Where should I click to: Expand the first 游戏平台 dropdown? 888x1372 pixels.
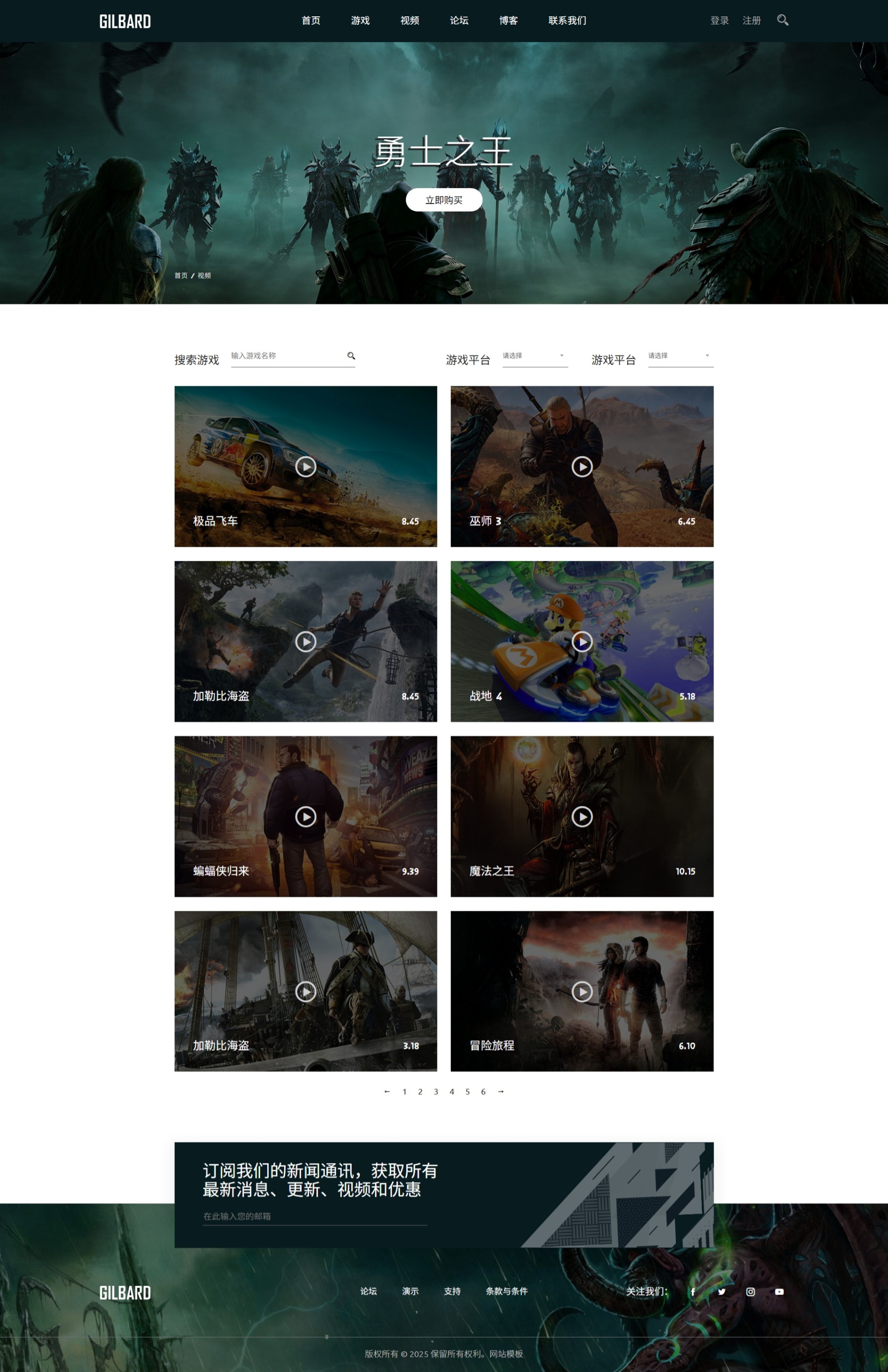[534, 356]
